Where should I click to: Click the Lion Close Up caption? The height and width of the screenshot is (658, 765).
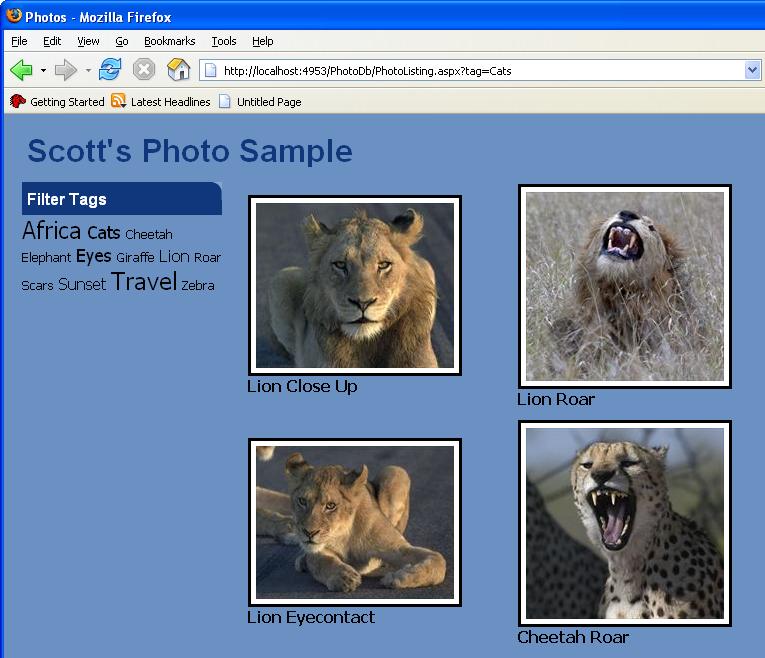[302, 386]
